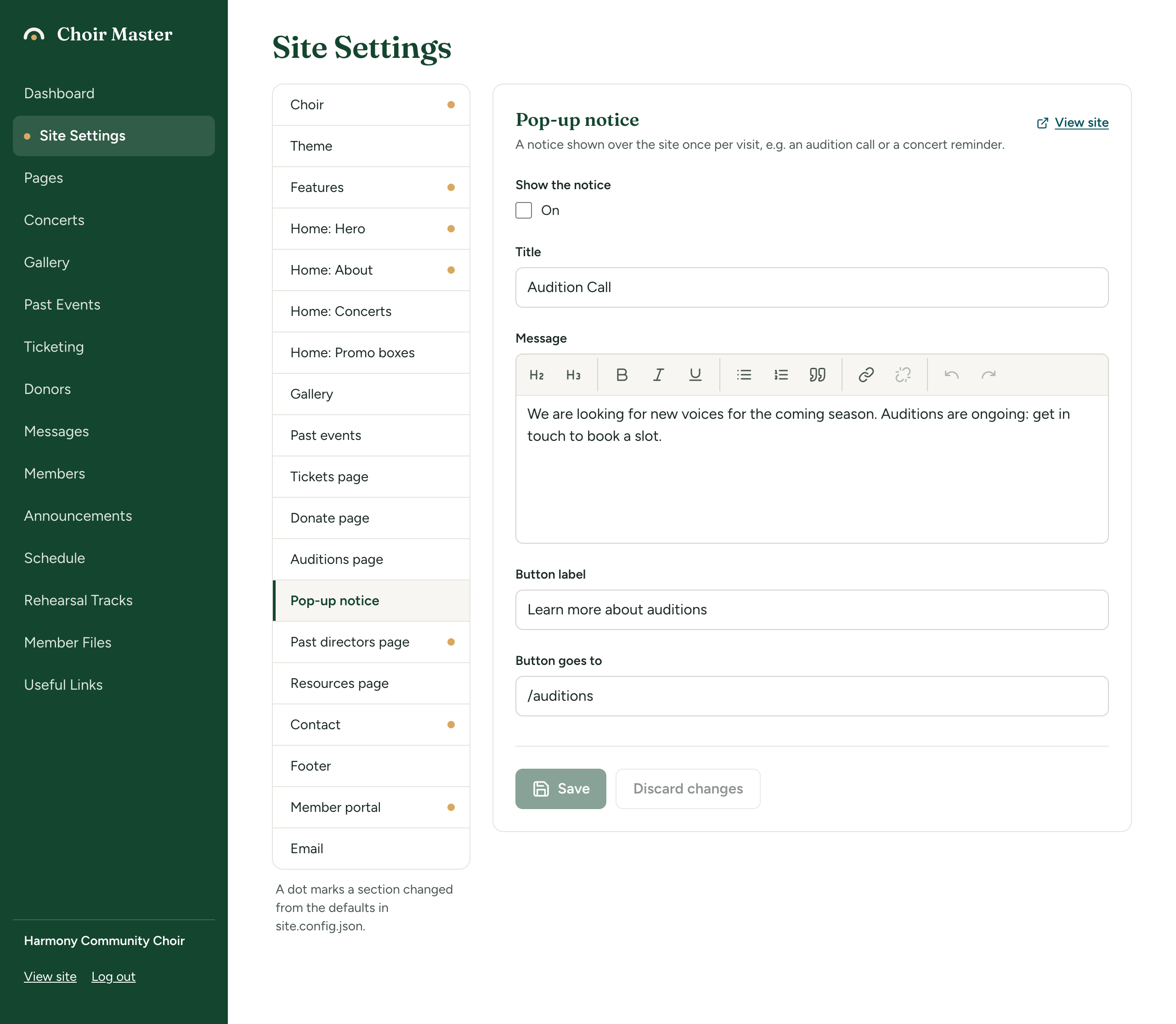The image size is (1176, 1024).
Task: Apply Heading 2 format in message editor
Action: click(x=536, y=375)
